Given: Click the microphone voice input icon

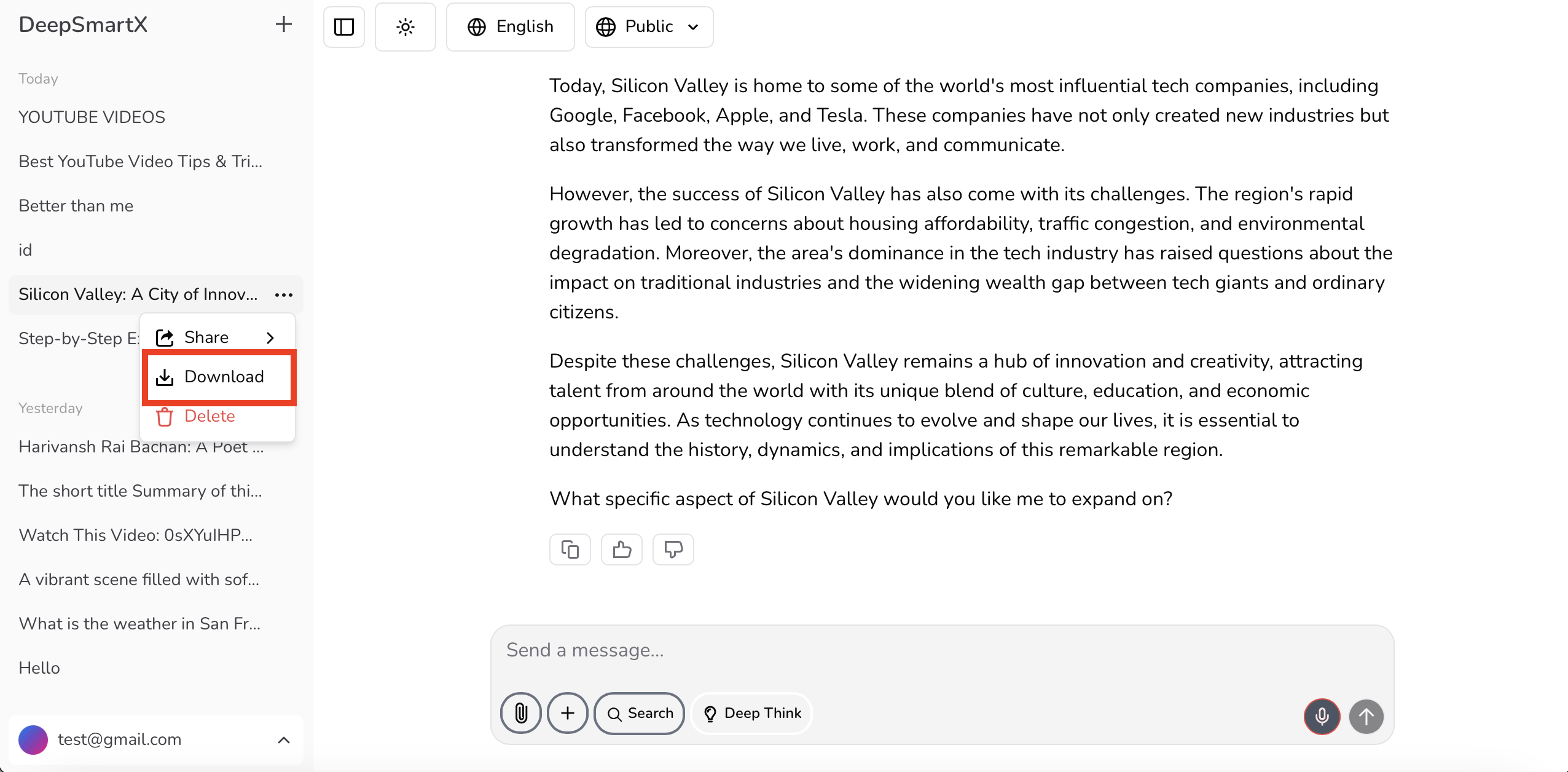Looking at the screenshot, I should pos(1322,717).
